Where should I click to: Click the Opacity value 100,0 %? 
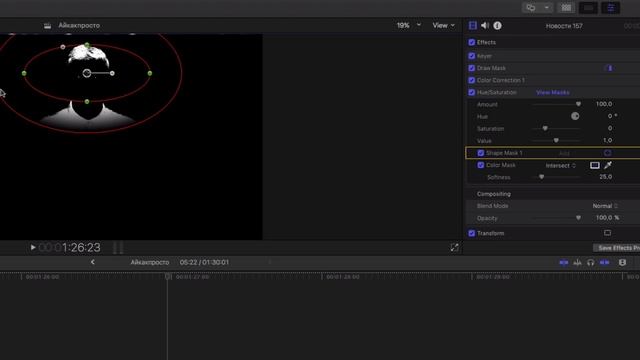607,218
